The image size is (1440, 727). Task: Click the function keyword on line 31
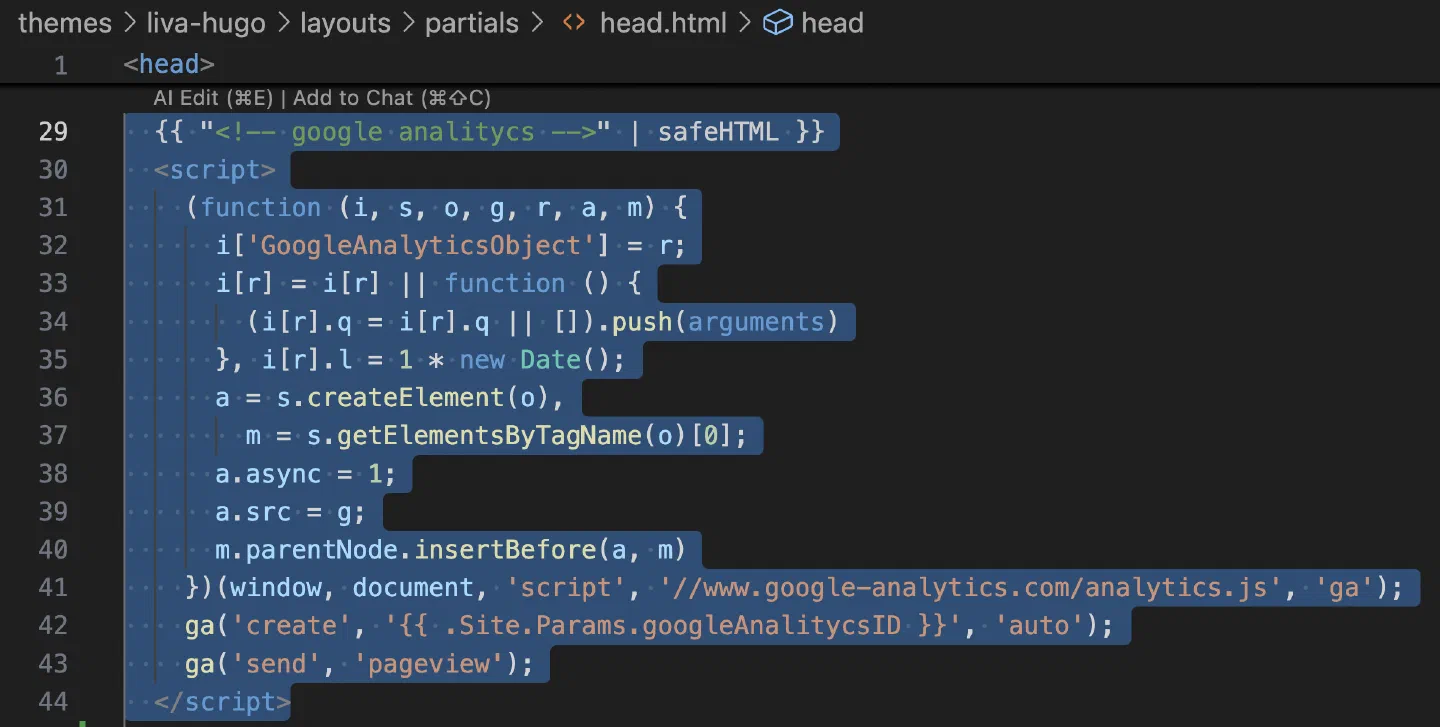[261, 207]
